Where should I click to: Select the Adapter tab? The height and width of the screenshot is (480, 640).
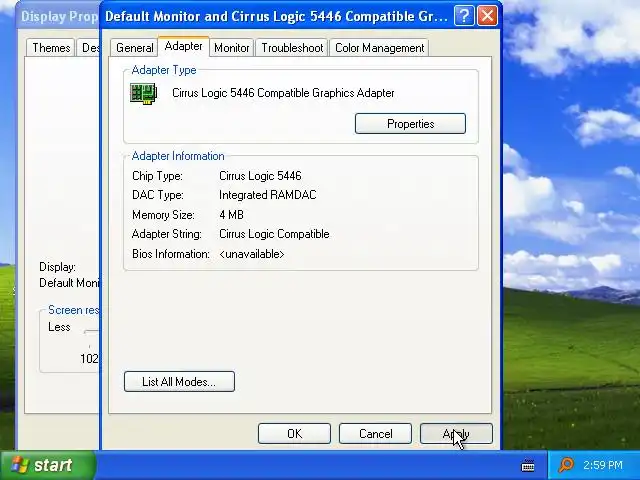tap(183, 46)
